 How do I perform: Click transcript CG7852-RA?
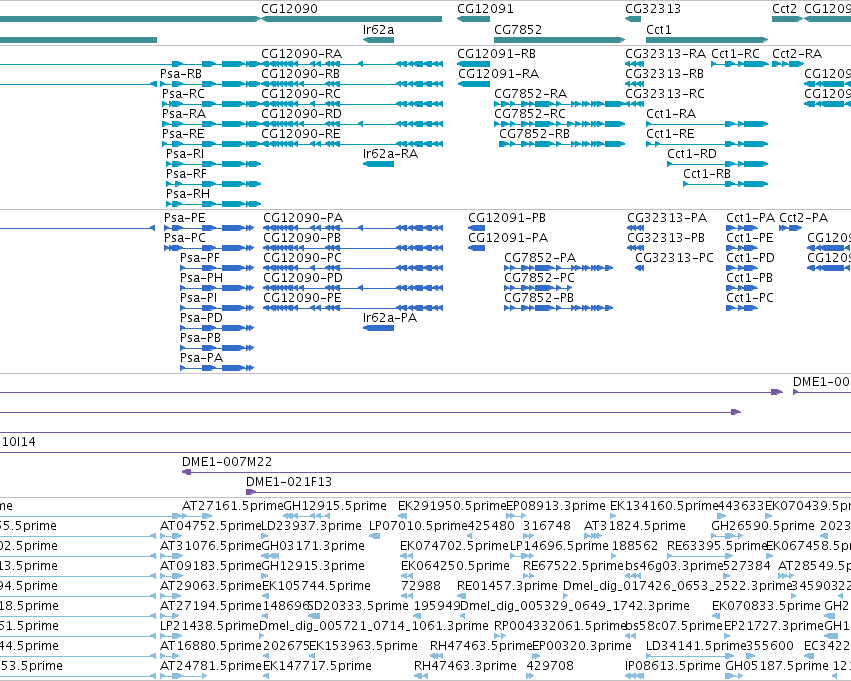coord(531,94)
